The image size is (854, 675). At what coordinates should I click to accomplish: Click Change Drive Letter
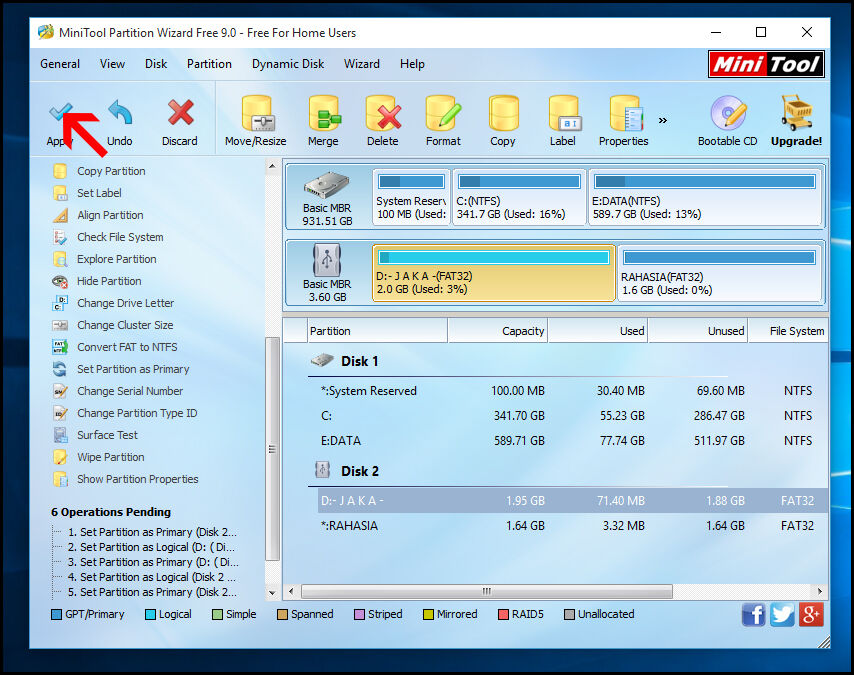pos(125,303)
